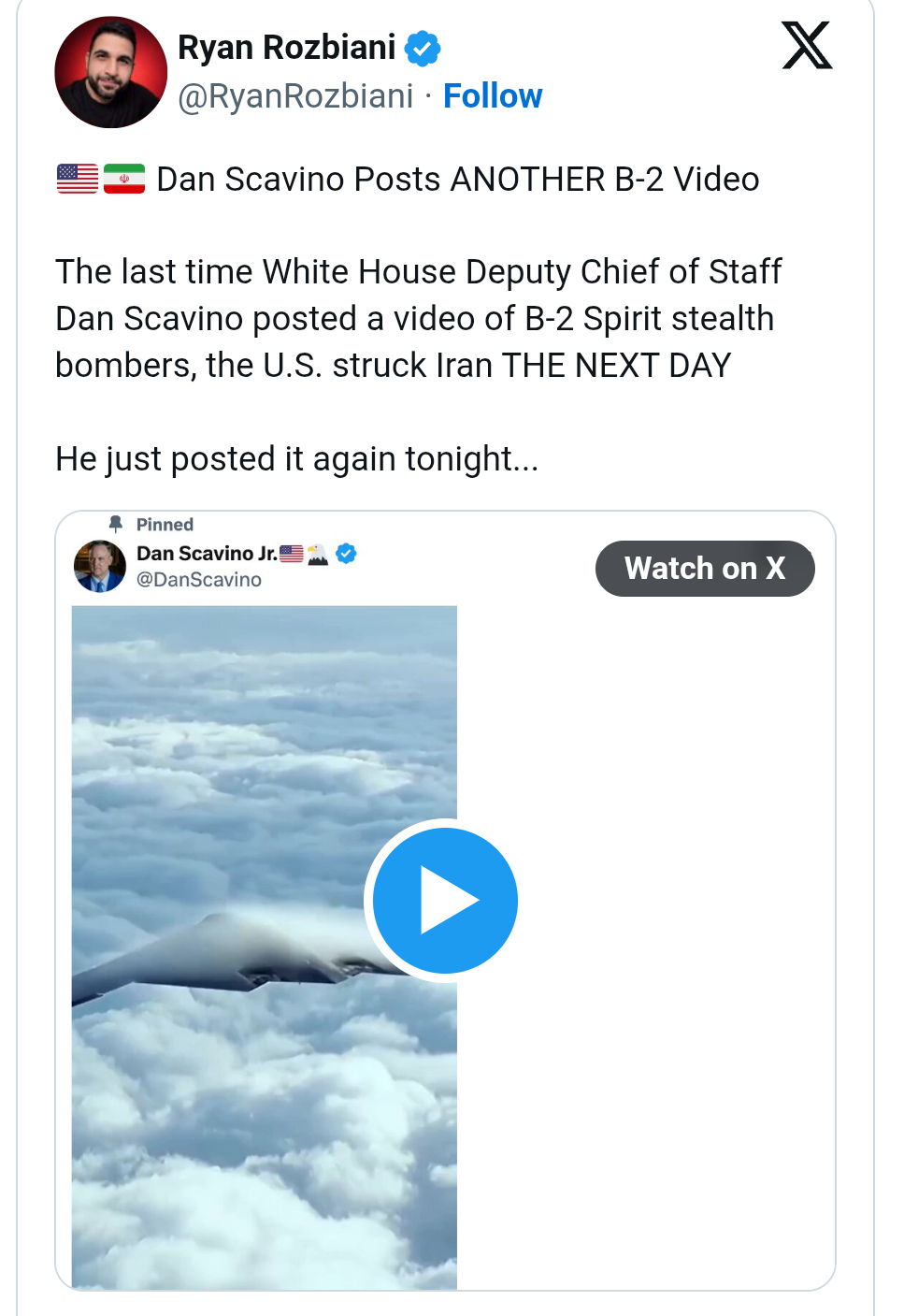Click the pin icon beside Pinned label
The width and height of the screenshot is (904, 1316).
[x=116, y=524]
